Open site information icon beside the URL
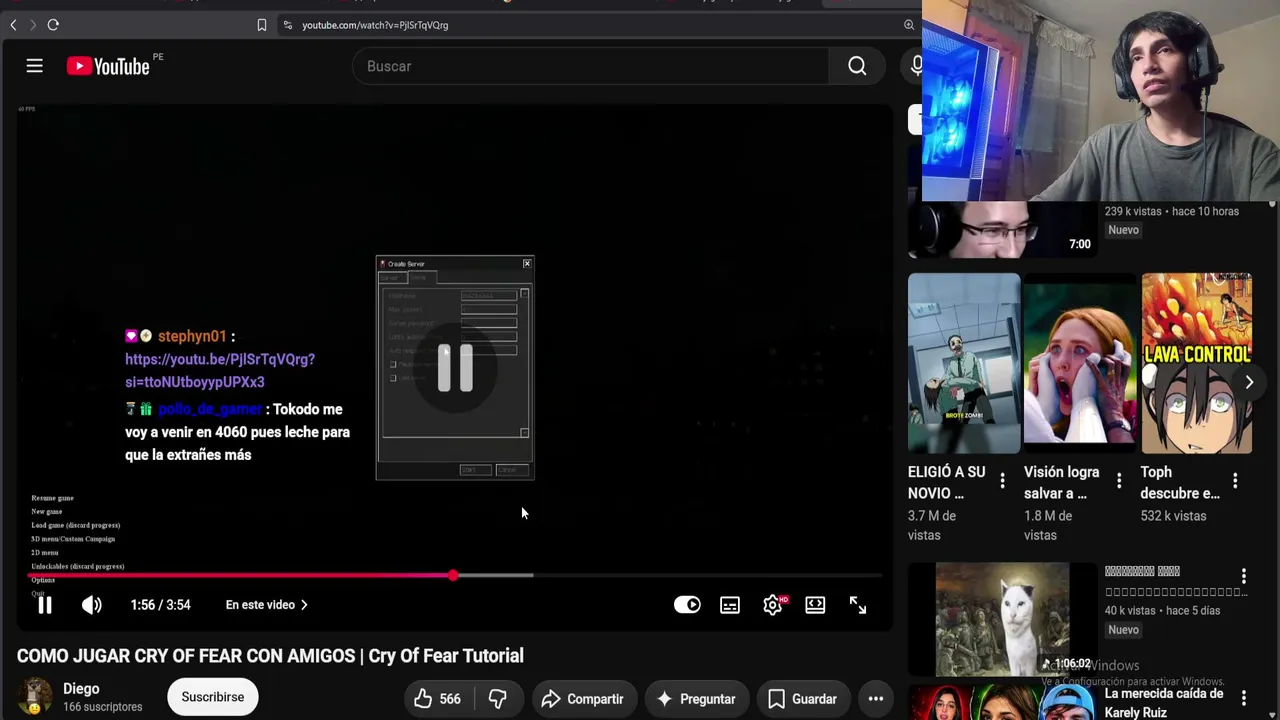1280x720 pixels. (x=288, y=25)
